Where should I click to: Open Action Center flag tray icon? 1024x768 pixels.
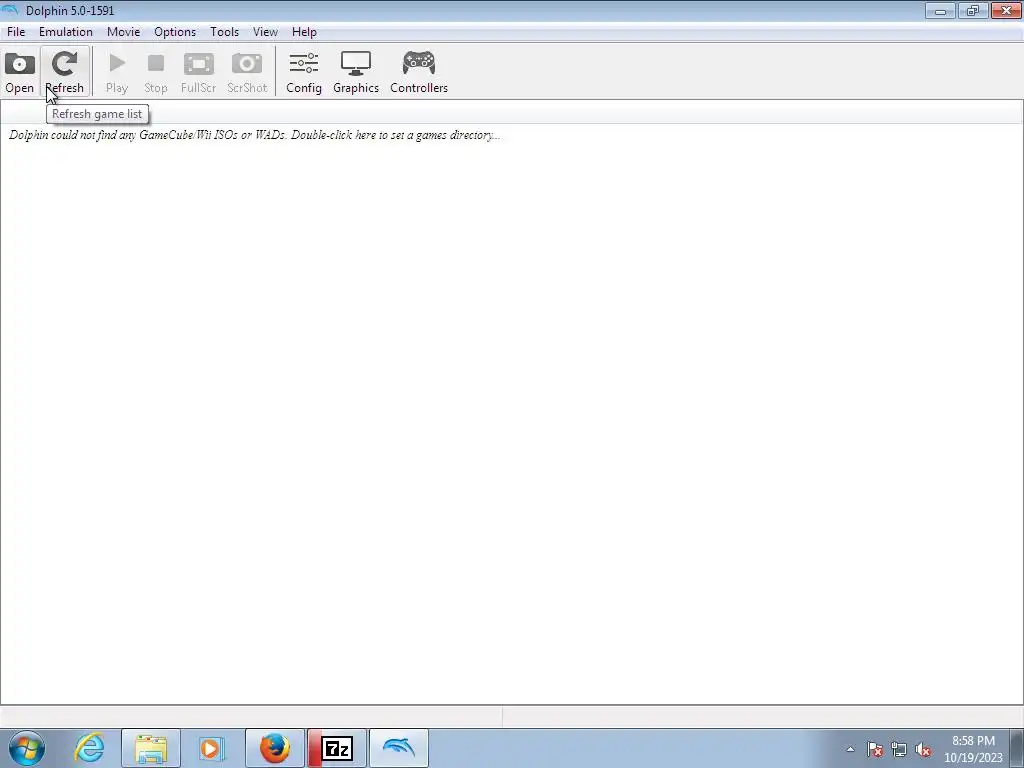(874, 749)
